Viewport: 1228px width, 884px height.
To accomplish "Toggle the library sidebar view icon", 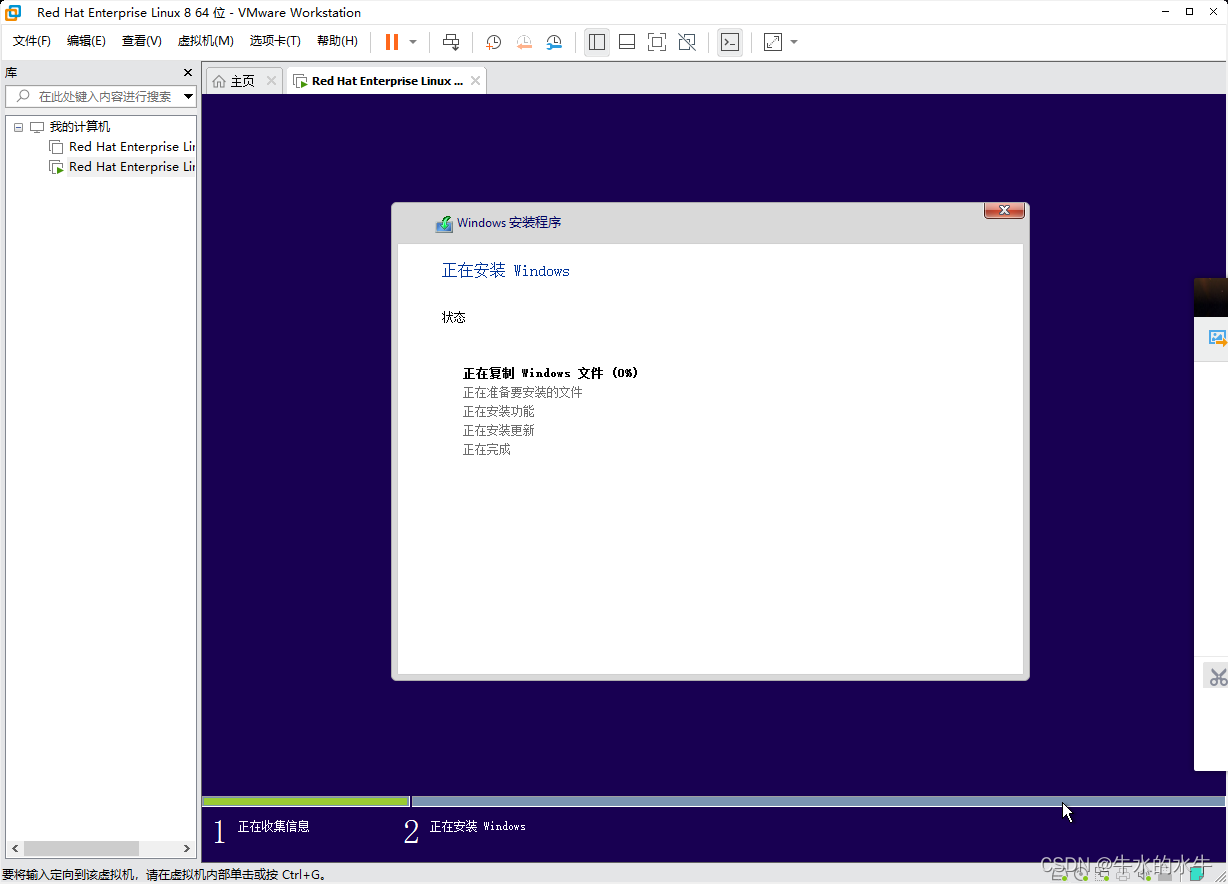I will click(597, 42).
